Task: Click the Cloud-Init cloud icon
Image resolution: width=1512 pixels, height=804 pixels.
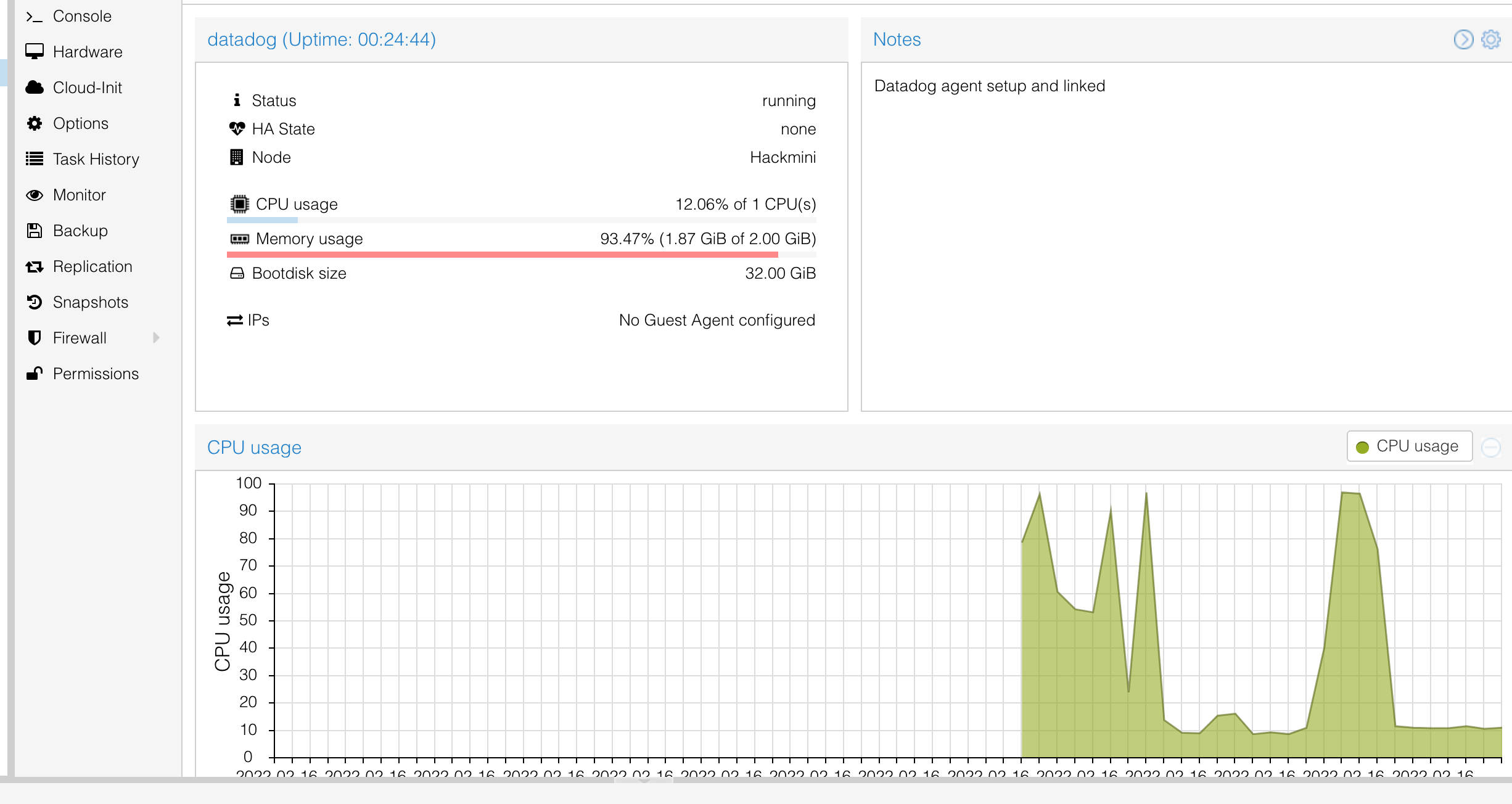Action: 35,88
